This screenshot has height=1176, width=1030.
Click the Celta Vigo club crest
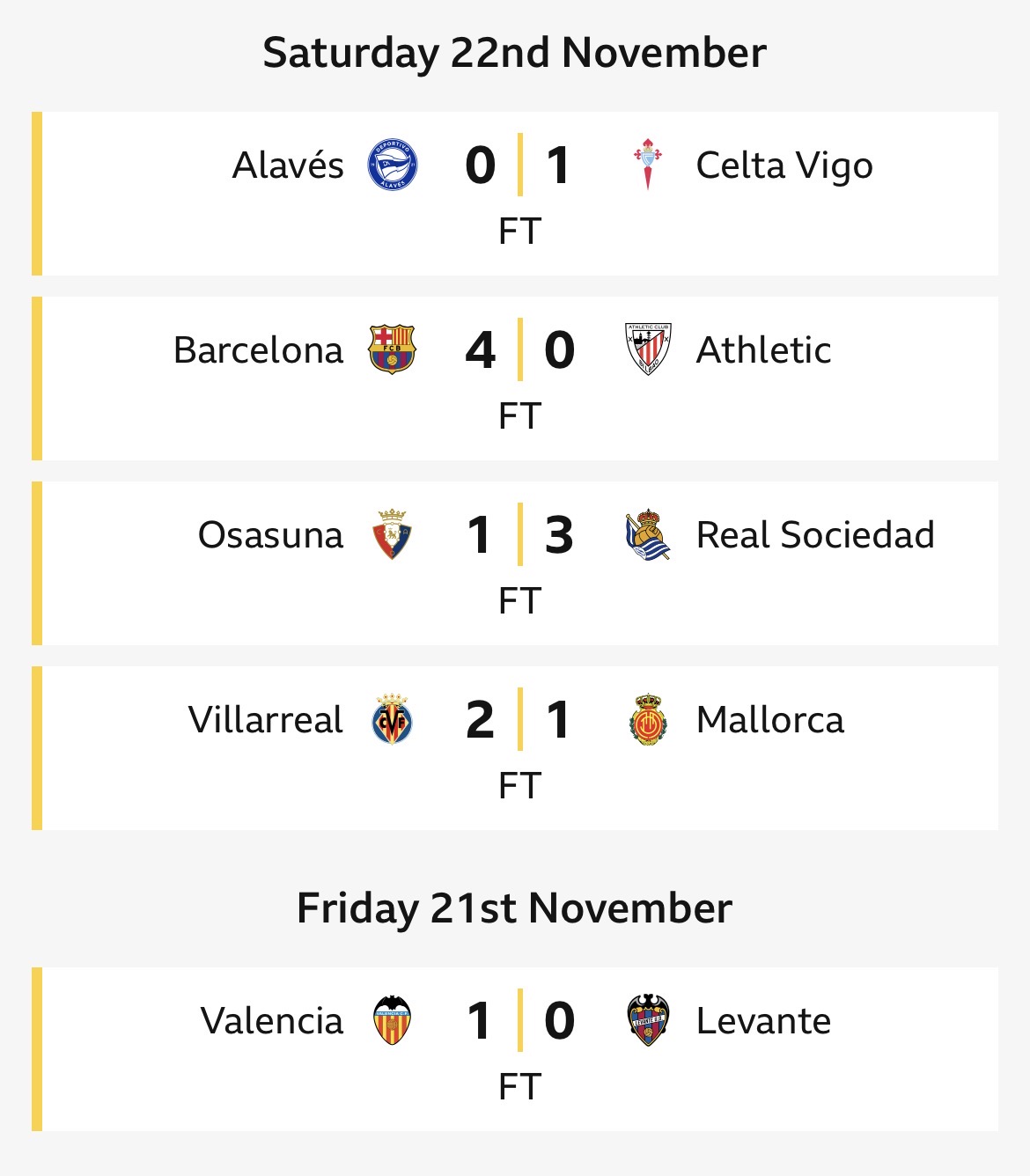648,165
